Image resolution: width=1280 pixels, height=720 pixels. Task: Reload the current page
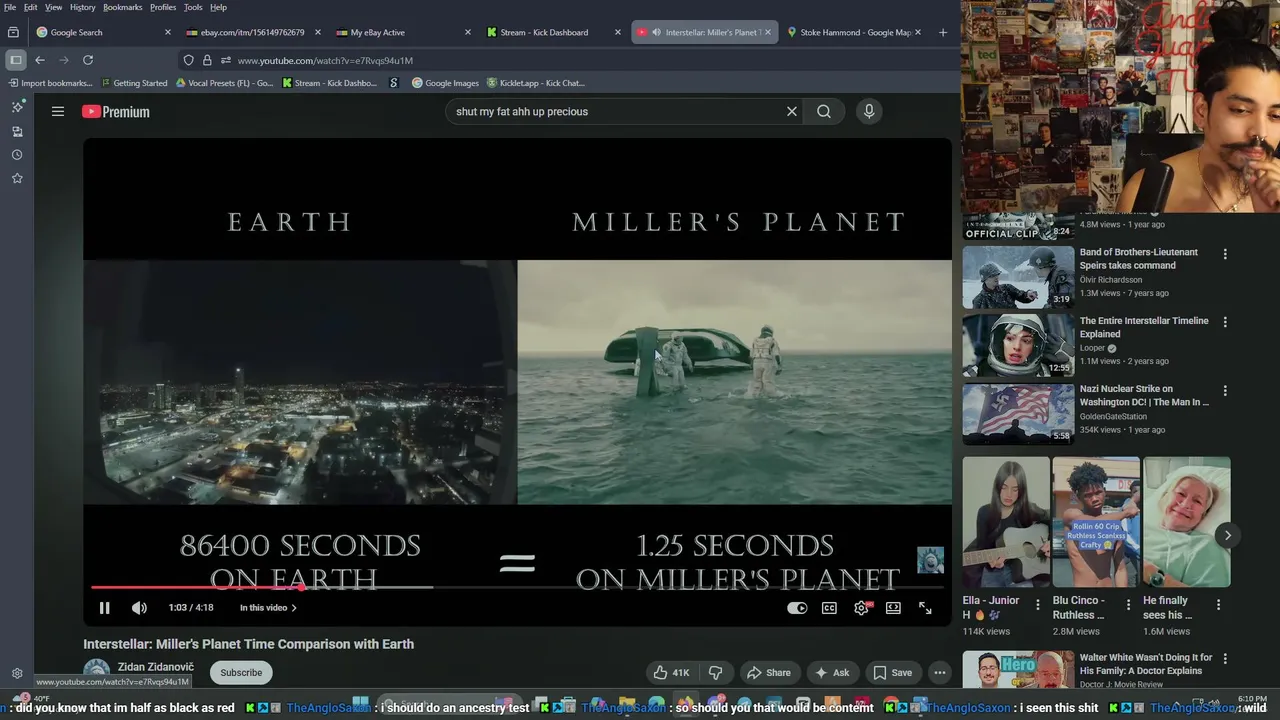88,60
